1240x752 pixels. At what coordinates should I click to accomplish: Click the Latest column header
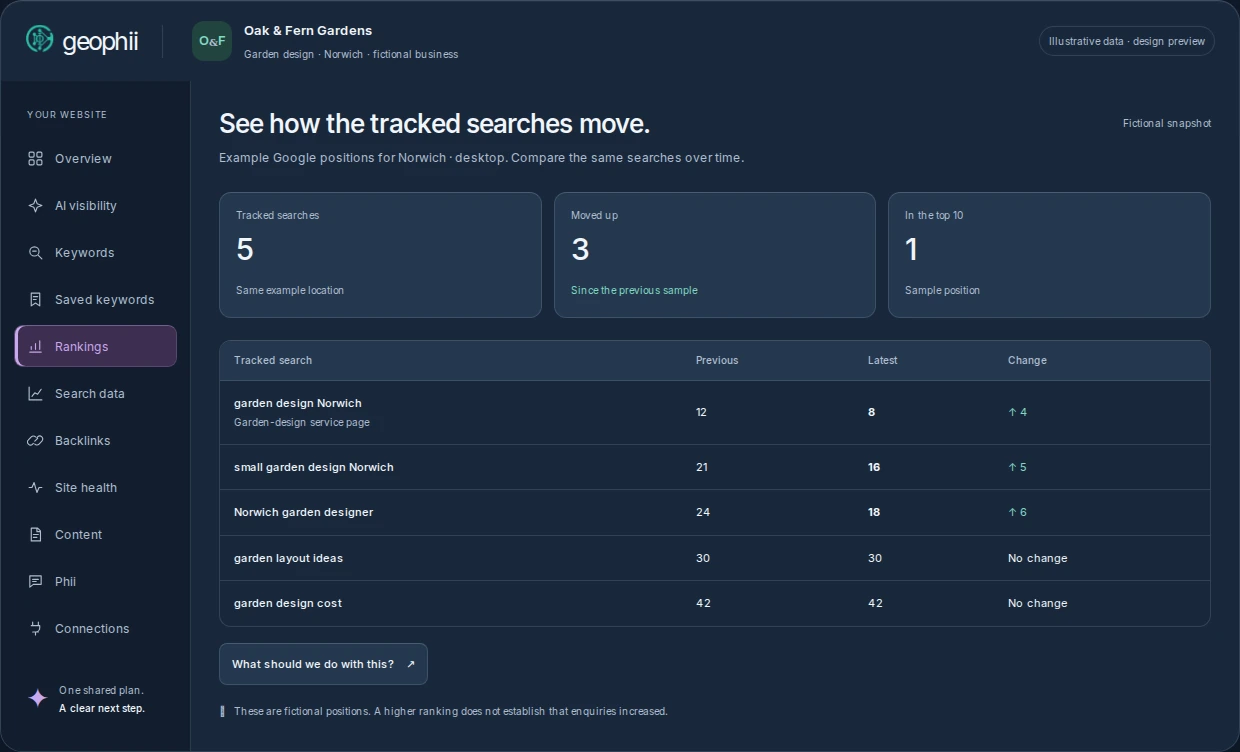click(x=882, y=360)
